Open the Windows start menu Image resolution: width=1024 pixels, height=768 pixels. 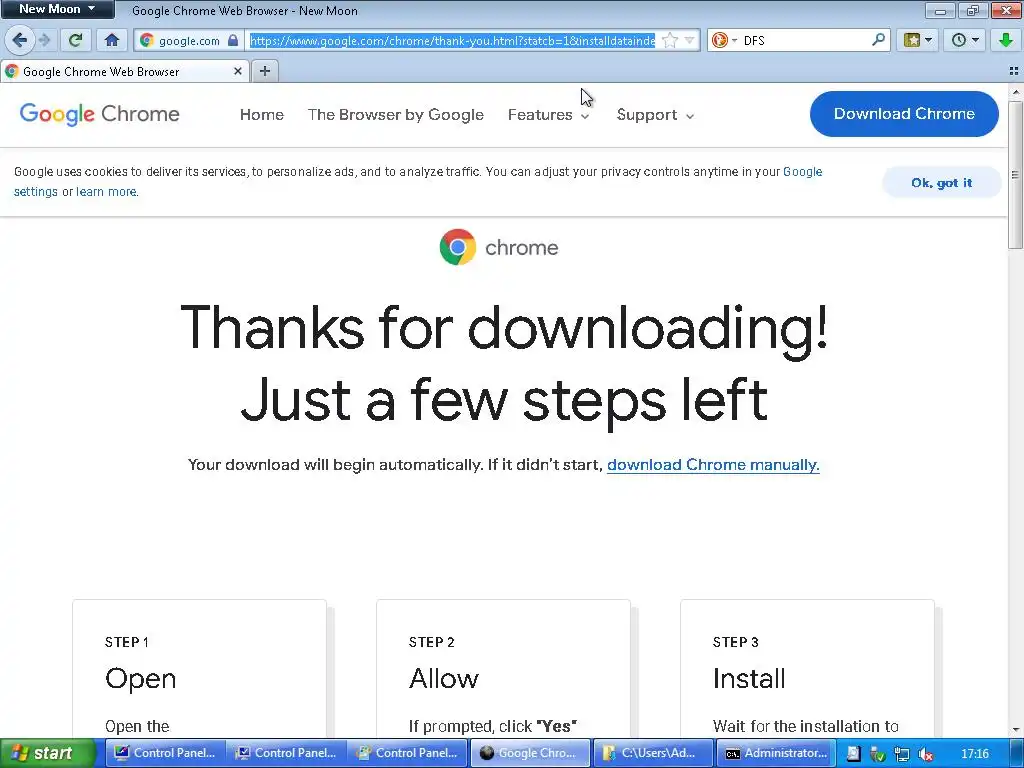[x=47, y=753]
